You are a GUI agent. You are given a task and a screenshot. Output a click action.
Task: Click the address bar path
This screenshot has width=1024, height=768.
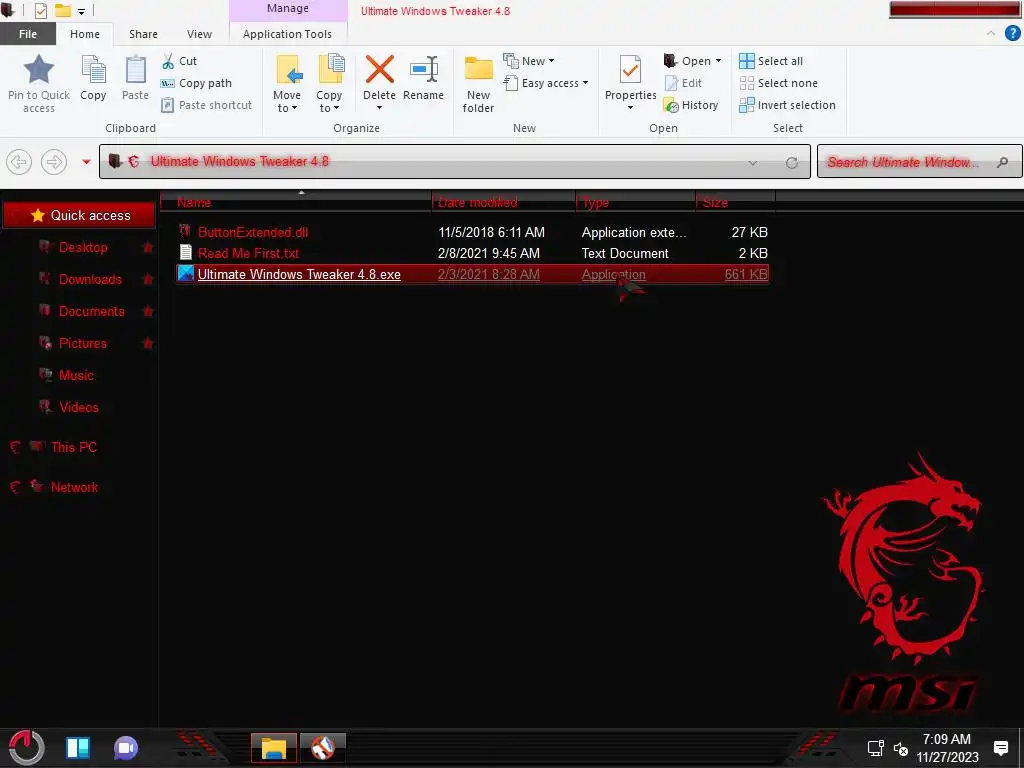[240, 161]
